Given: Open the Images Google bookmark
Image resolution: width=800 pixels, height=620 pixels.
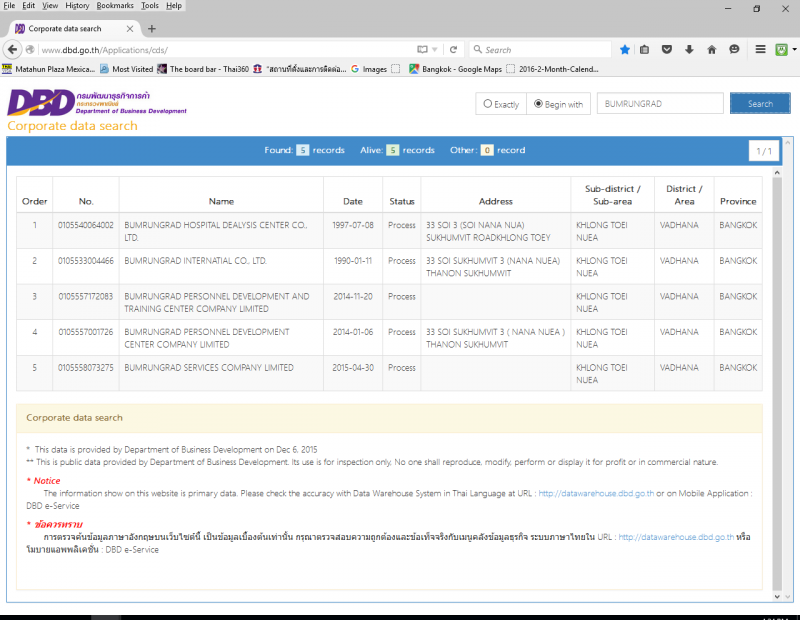Looking at the screenshot, I should [x=369, y=69].
